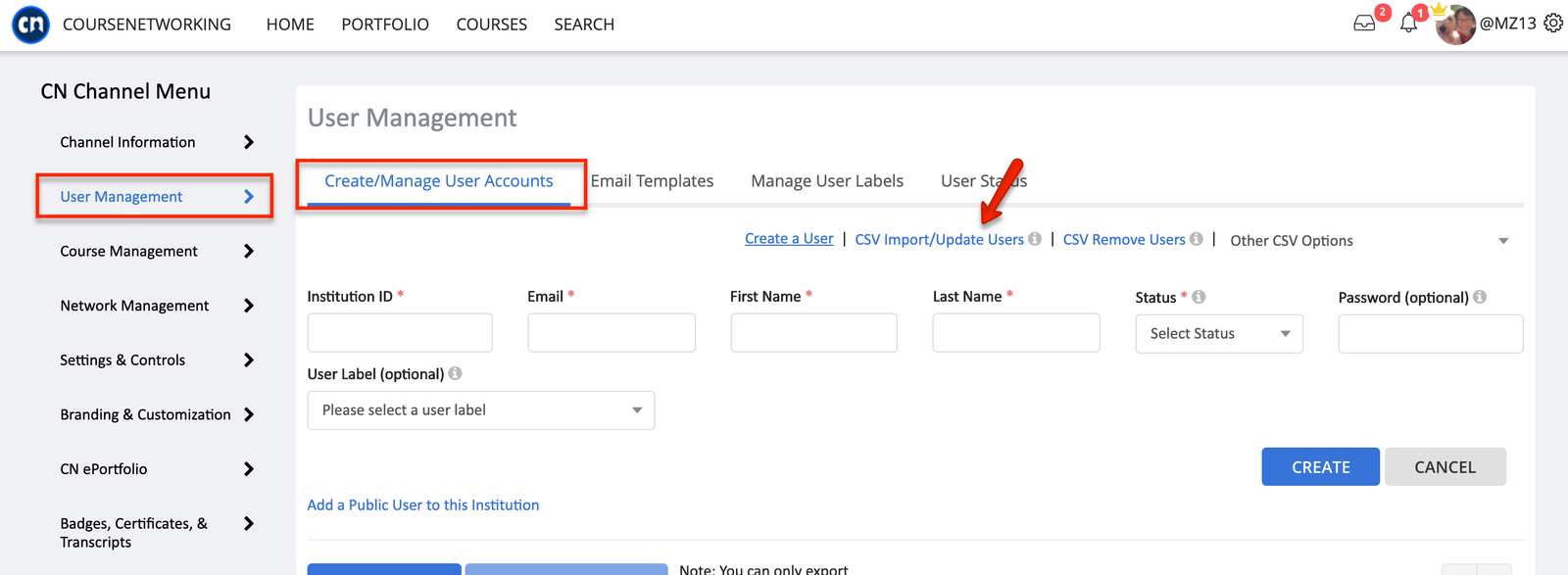Image resolution: width=1568 pixels, height=575 pixels.
Task: Focus the Institution ID field
Action: (x=400, y=333)
